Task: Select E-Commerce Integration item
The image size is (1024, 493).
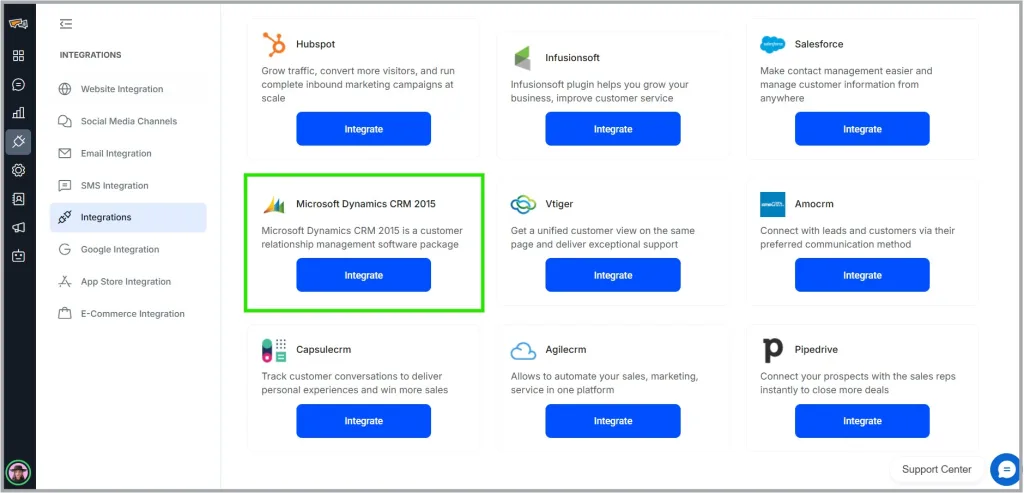Action: coord(132,313)
